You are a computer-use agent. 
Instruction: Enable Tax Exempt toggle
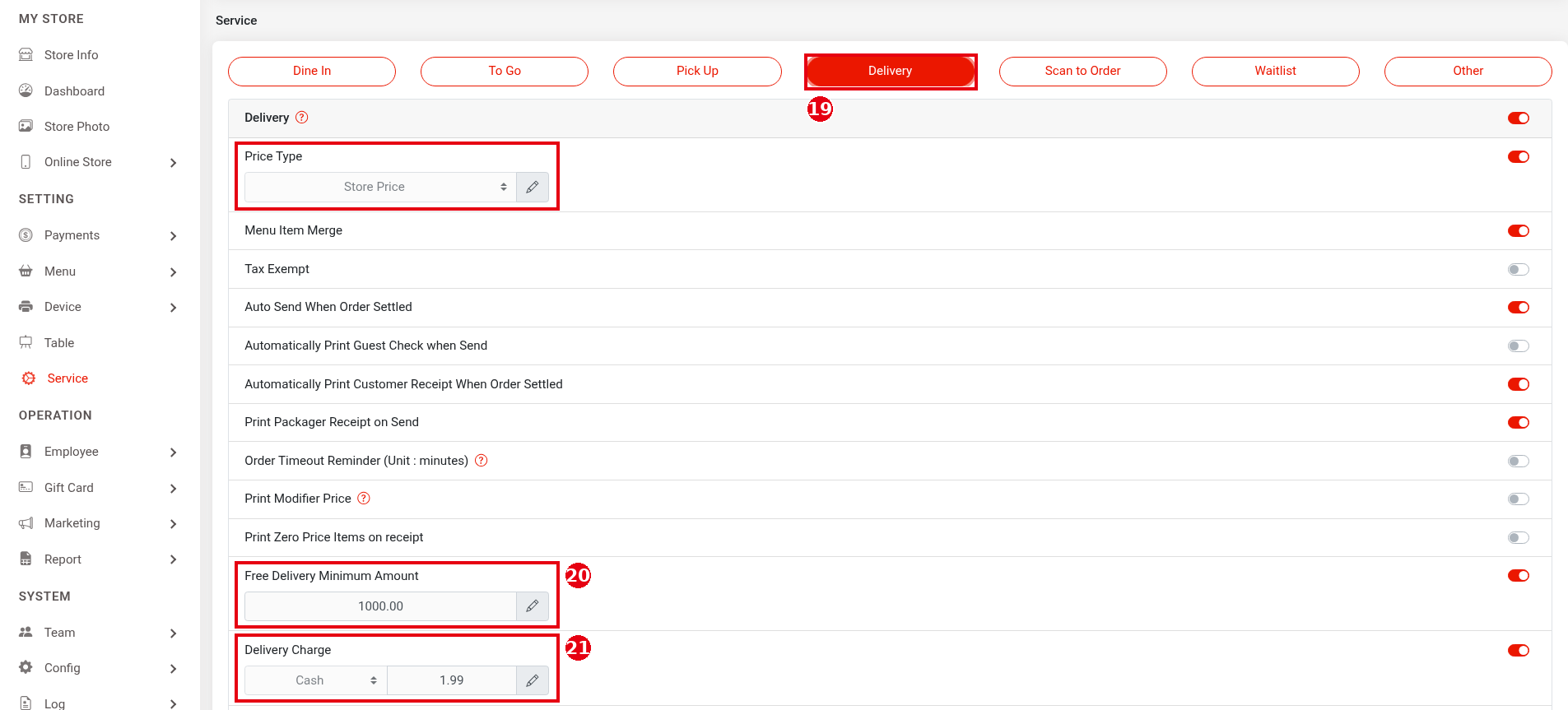(x=1519, y=269)
